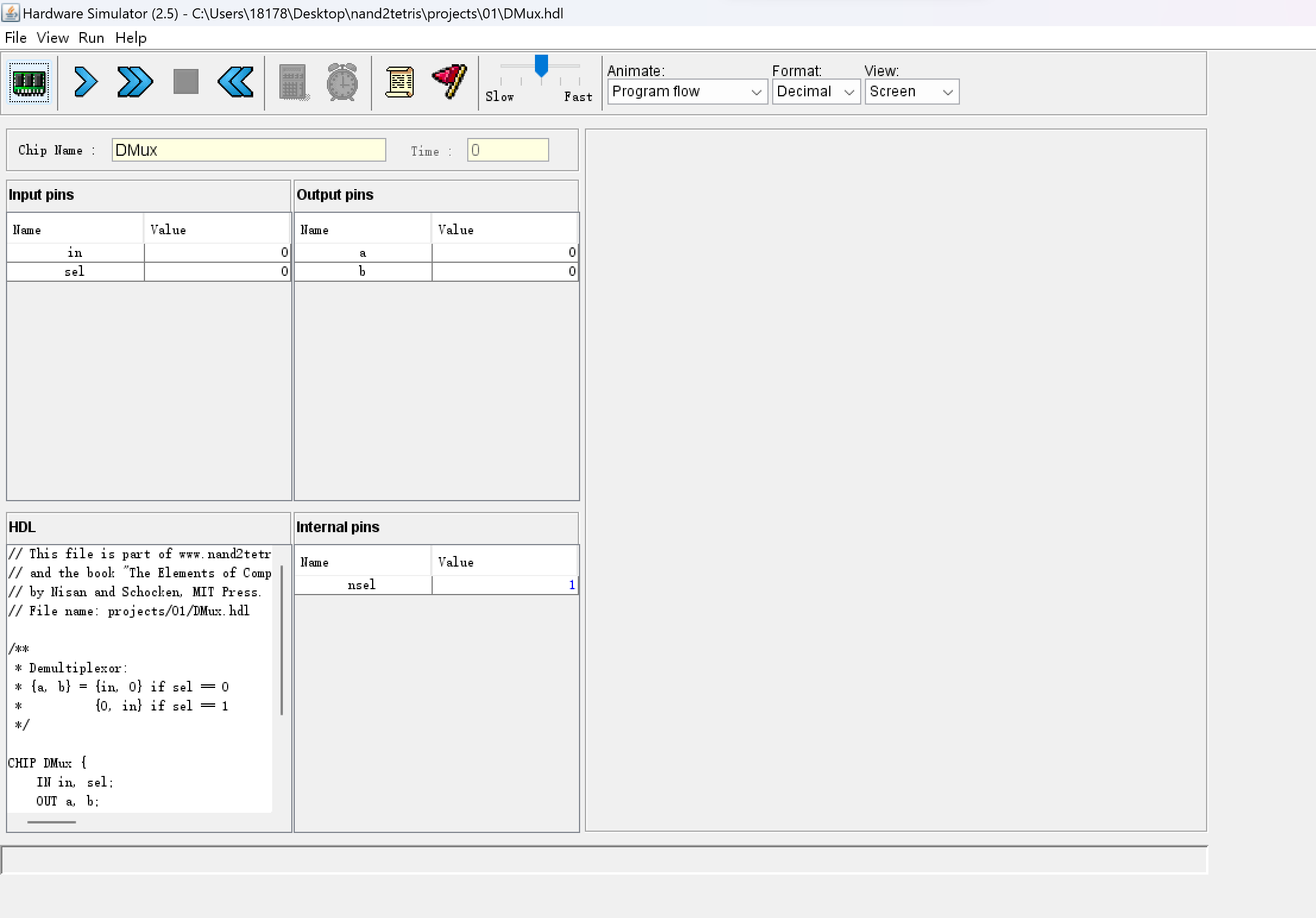Open the Format Decimal dropdown

[816, 92]
